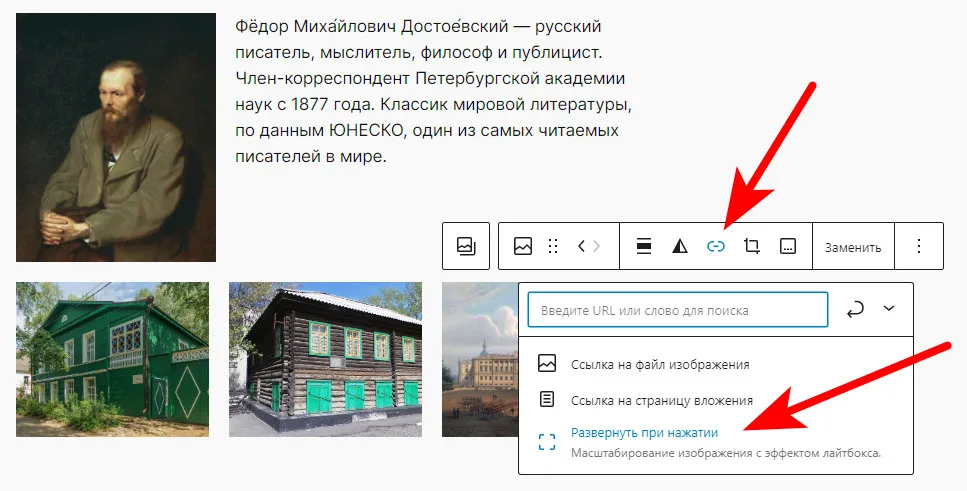Grab the drag handle dots icon
The height and width of the screenshot is (491, 967).
tap(553, 246)
